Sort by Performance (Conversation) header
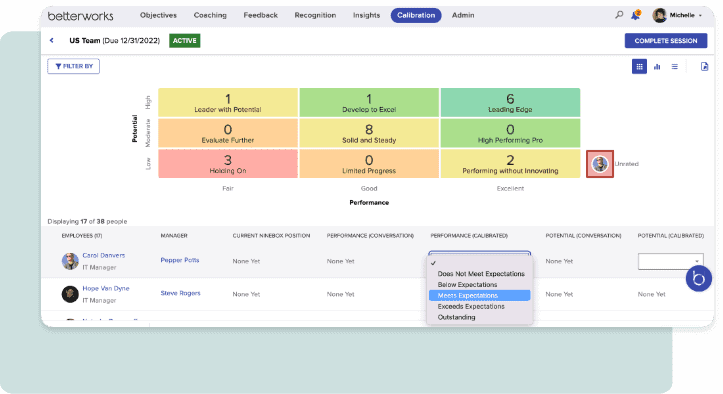The image size is (723, 394). point(370,236)
